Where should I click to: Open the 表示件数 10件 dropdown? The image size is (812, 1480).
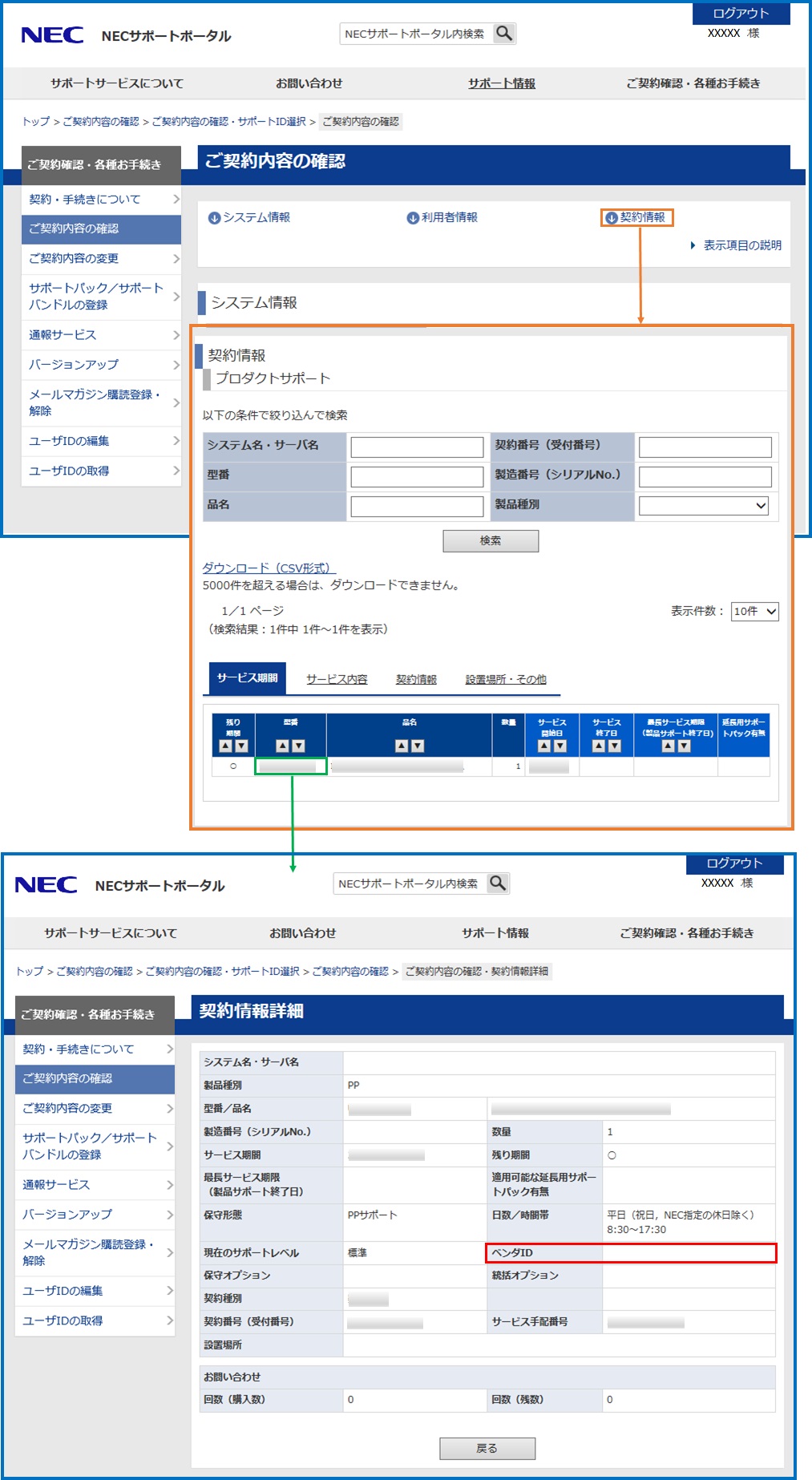pyautogui.click(x=754, y=612)
